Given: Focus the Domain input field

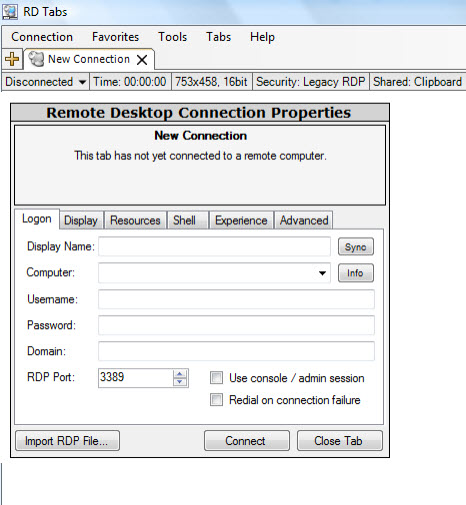Looking at the screenshot, I should (x=236, y=351).
